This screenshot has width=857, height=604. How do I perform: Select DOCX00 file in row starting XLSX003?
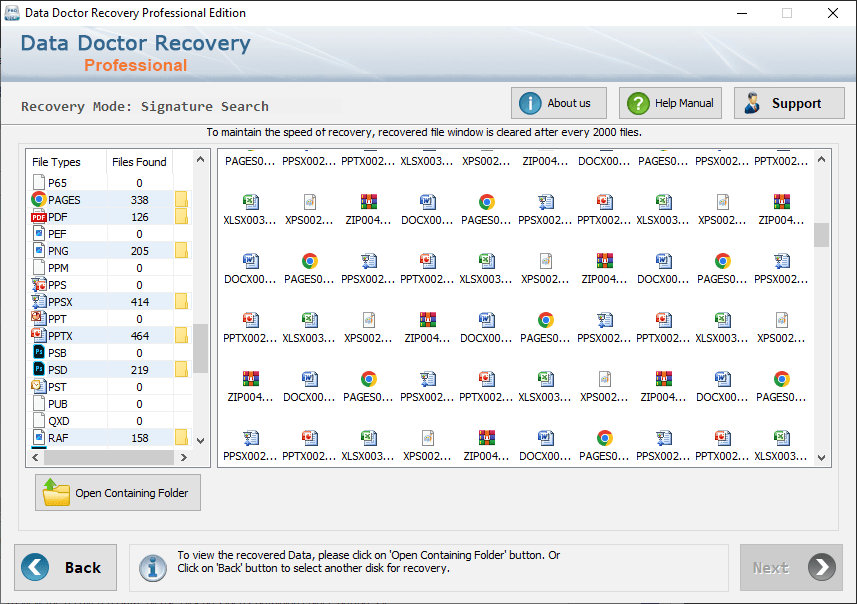coord(427,210)
